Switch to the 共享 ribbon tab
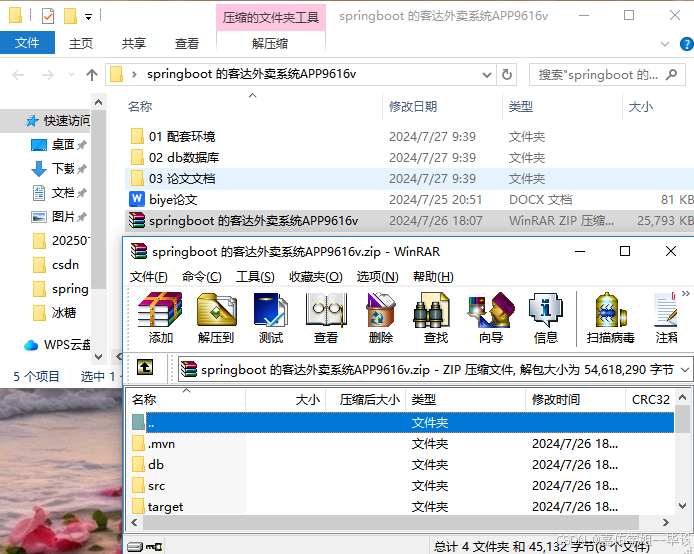The image size is (694, 554). pos(134,43)
